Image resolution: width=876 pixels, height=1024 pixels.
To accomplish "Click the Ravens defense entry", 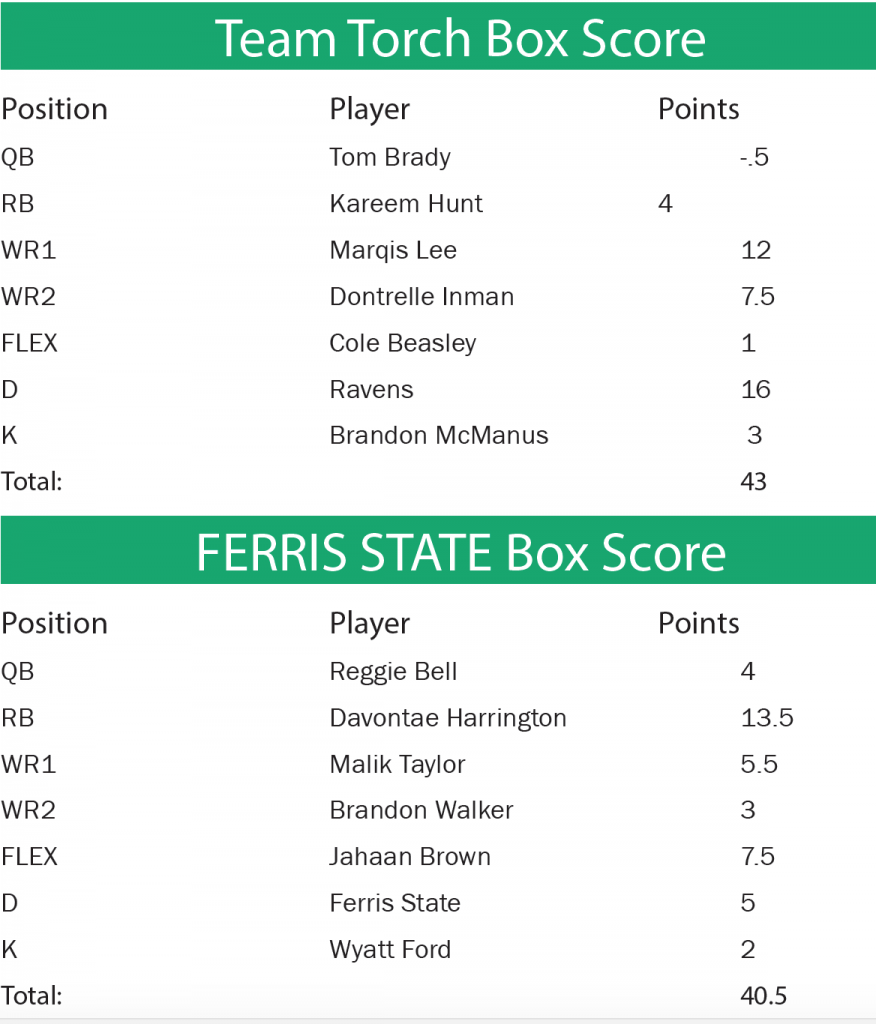I will pos(371,389).
